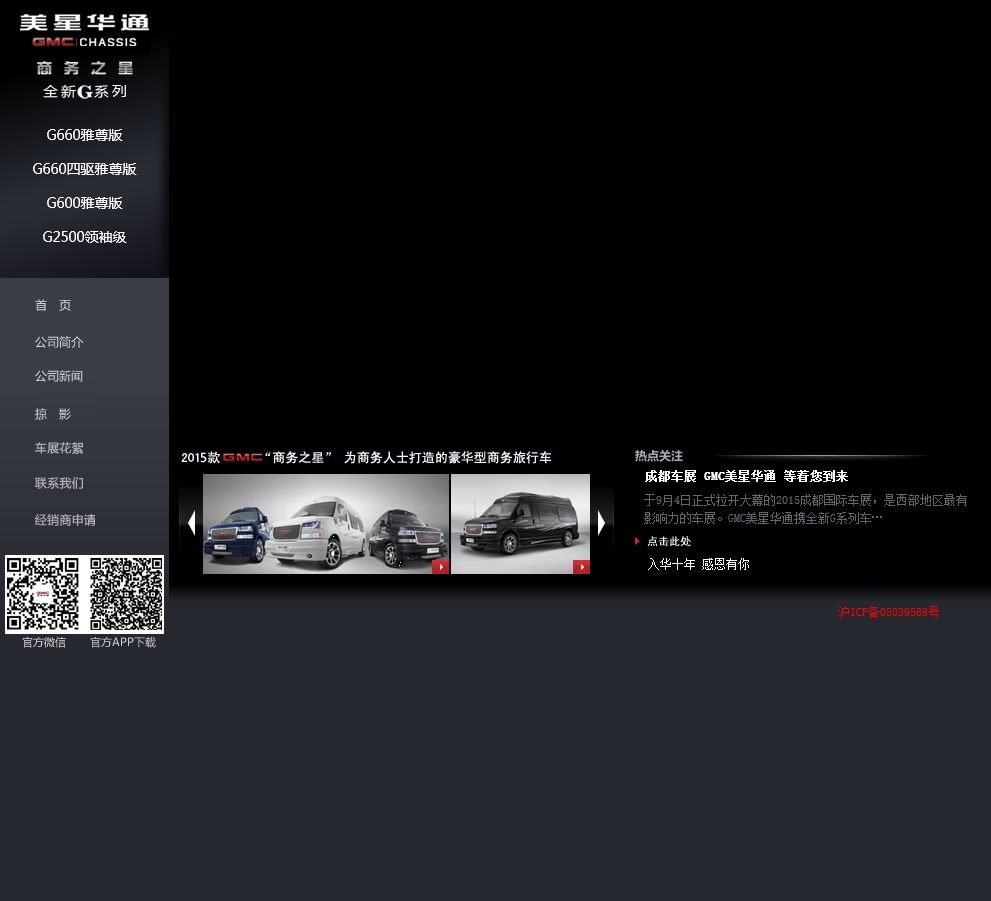Open the G660四驱雅尊版 model page
The width and height of the screenshot is (991, 901).
(x=84, y=169)
